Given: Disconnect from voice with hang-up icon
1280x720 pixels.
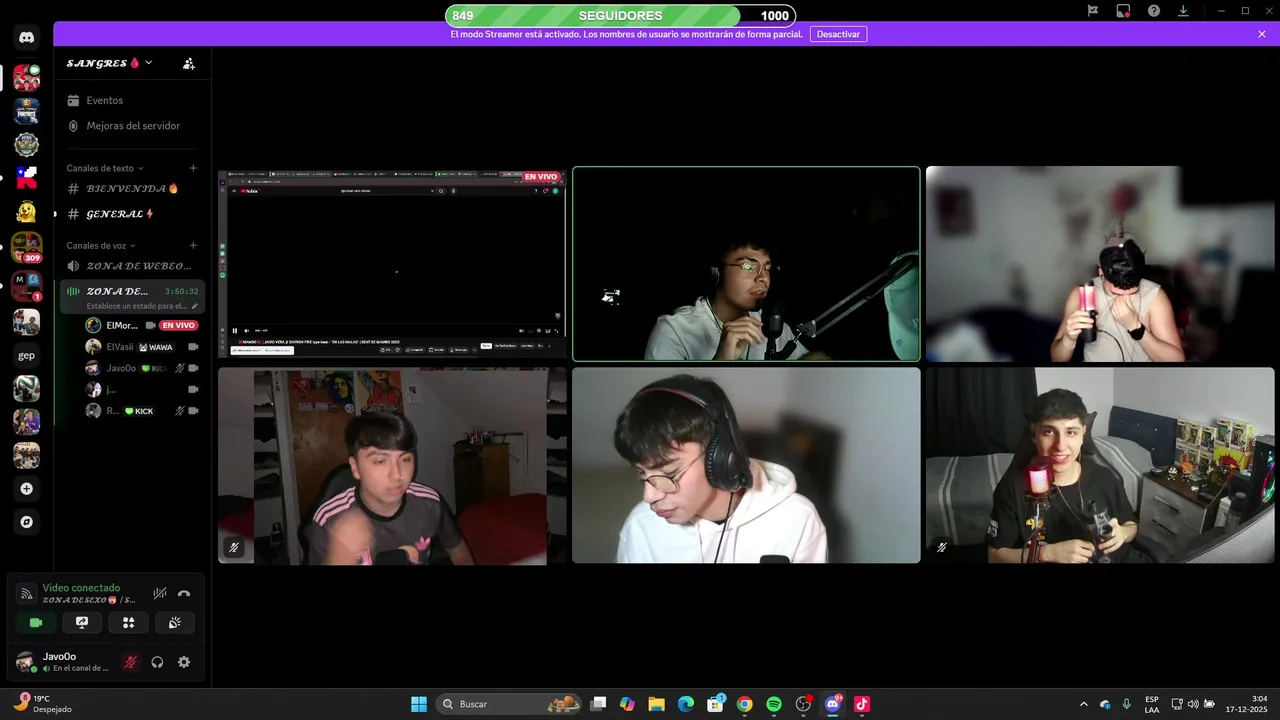Looking at the screenshot, I should tap(184, 593).
